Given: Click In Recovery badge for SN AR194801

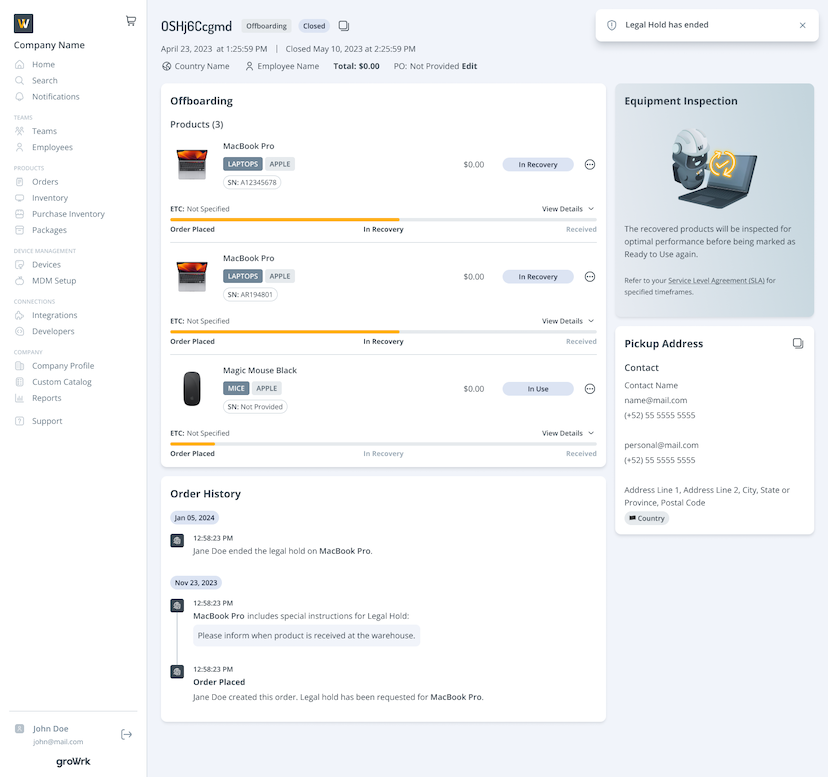Looking at the screenshot, I should [538, 277].
